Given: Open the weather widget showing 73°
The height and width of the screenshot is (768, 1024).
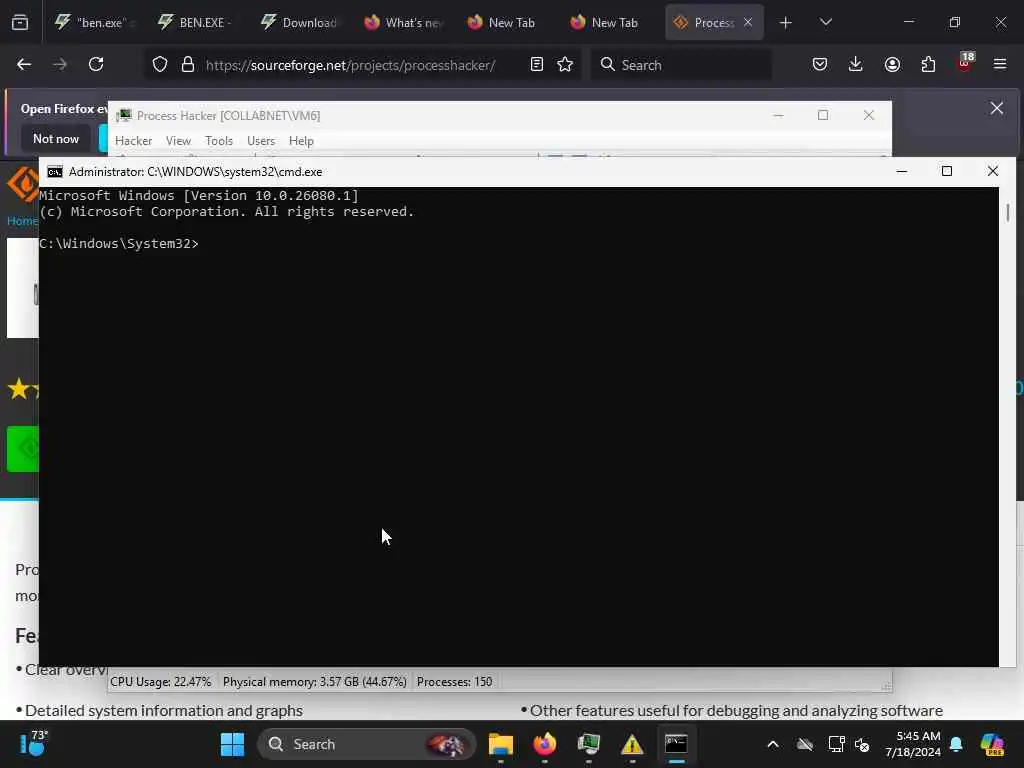Looking at the screenshot, I should click(33, 743).
